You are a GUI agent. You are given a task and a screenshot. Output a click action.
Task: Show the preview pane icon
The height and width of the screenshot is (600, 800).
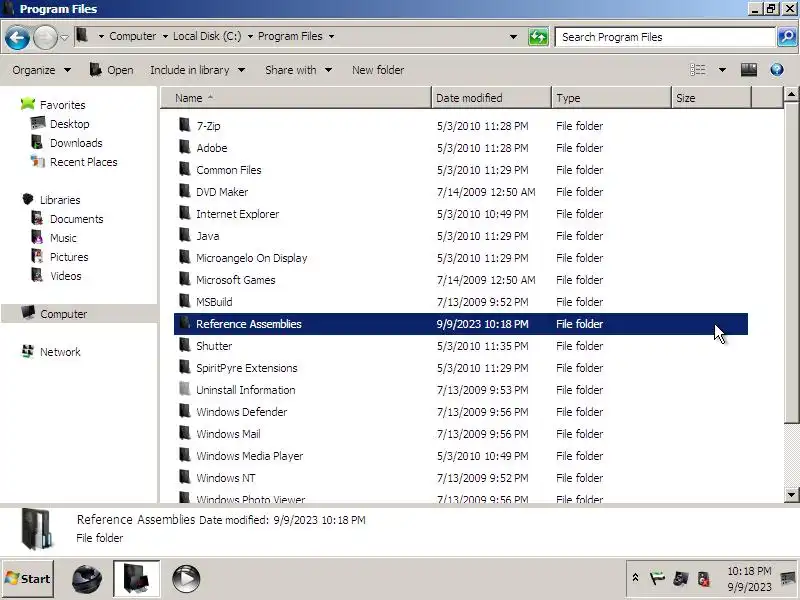[748, 70]
